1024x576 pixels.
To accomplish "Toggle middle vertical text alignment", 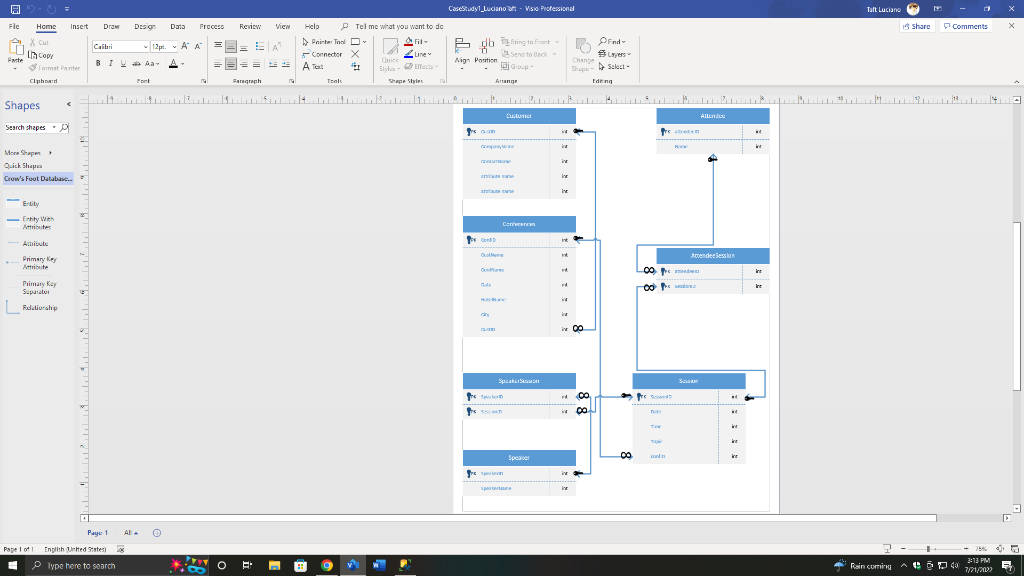I will pos(231,46).
